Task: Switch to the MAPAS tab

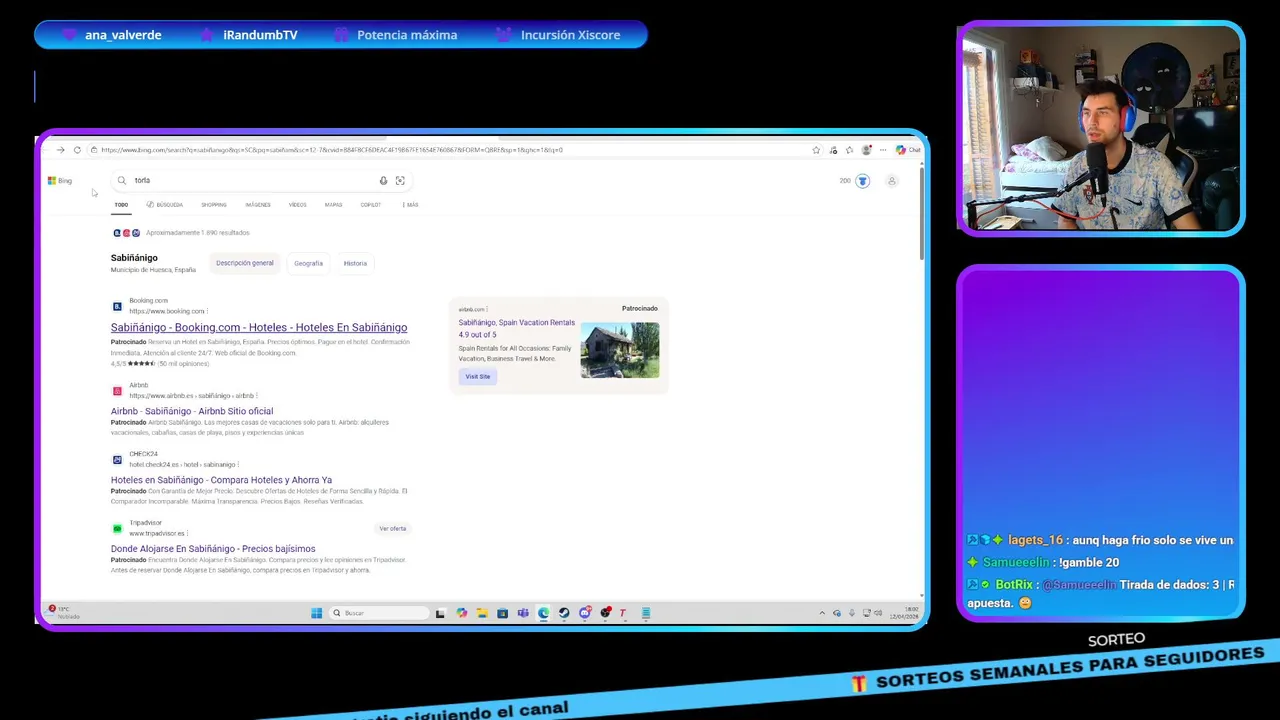Action: (333, 205)
